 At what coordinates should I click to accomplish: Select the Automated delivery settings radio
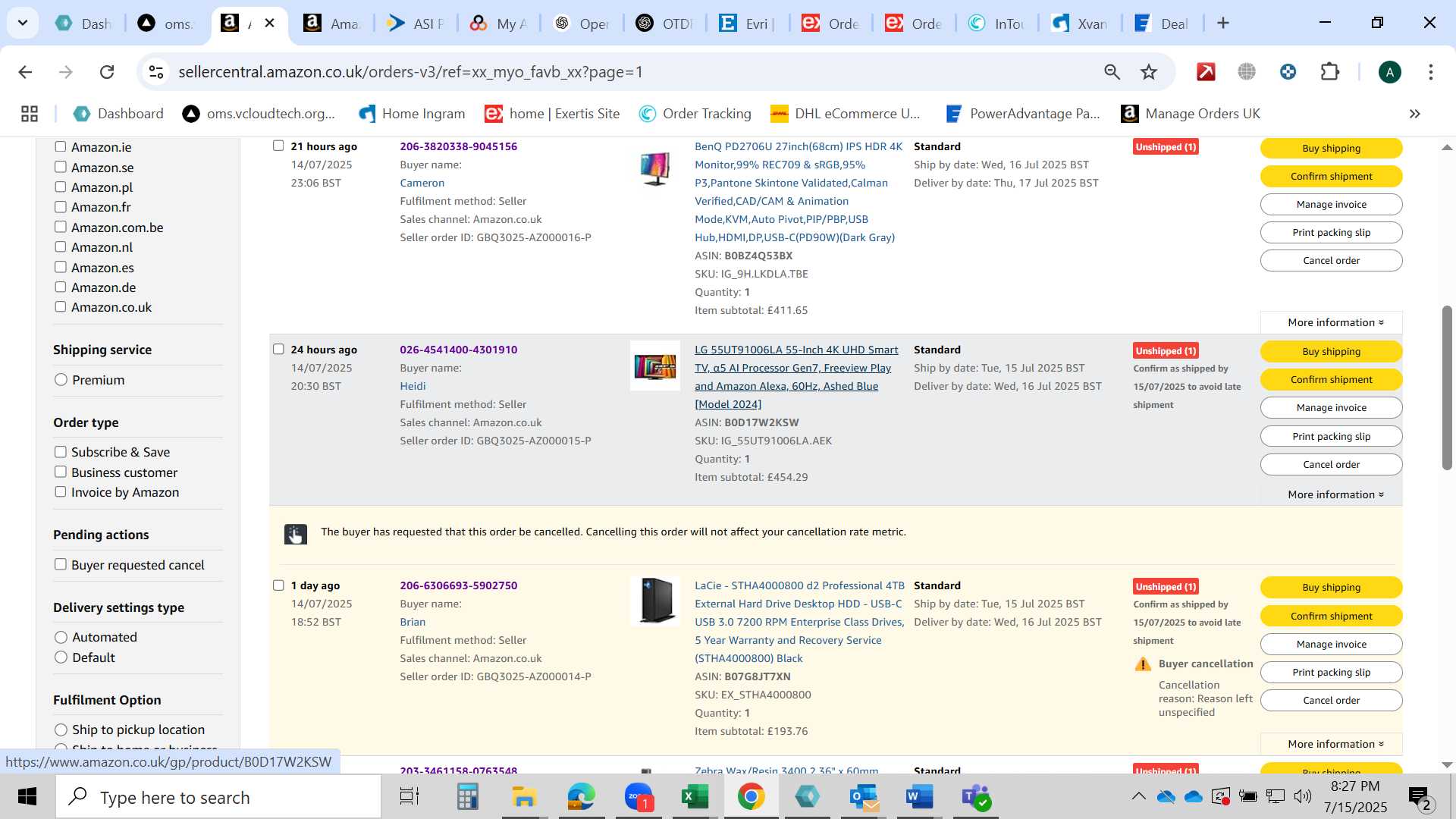point(61,637)
